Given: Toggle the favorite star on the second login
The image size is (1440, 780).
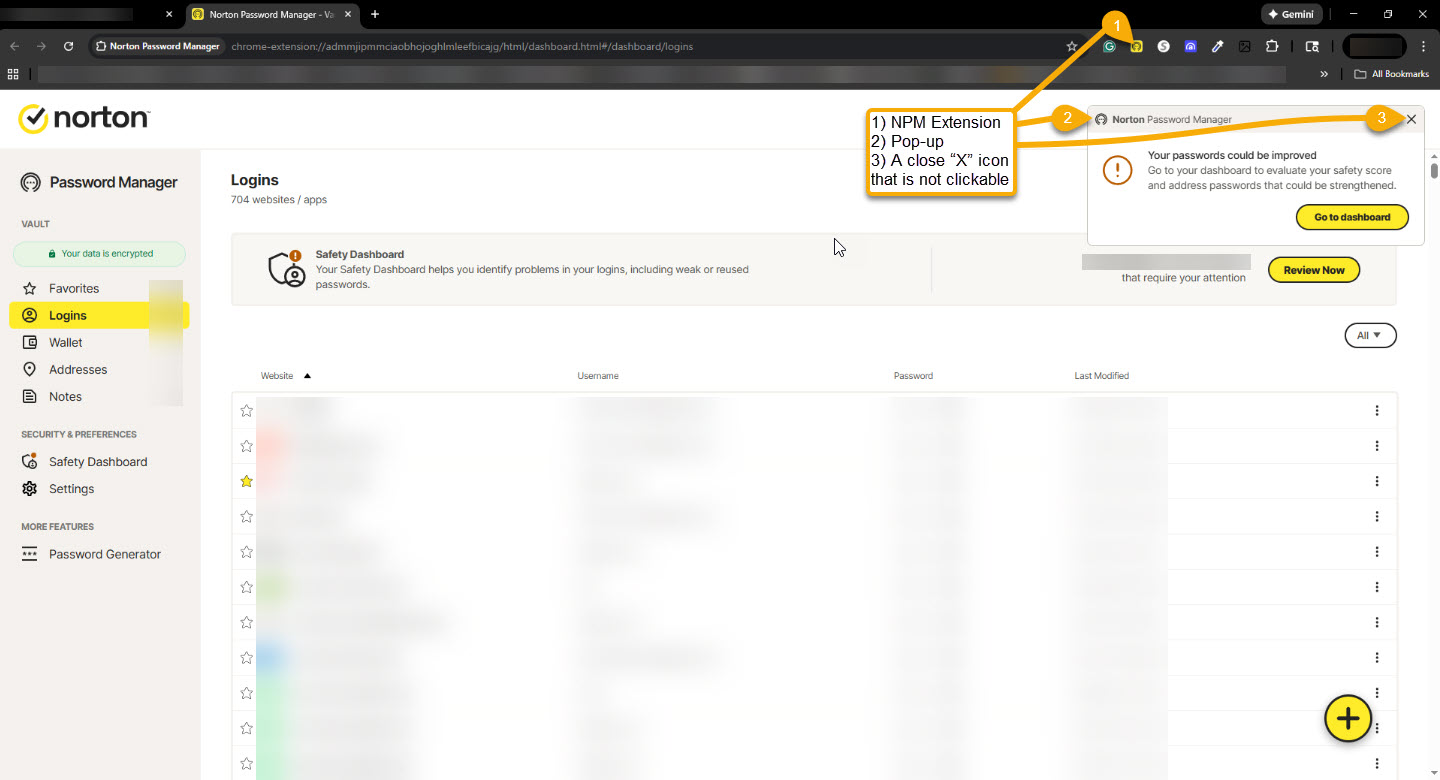Looking at the screenshot, I should (x=246, y=446).
